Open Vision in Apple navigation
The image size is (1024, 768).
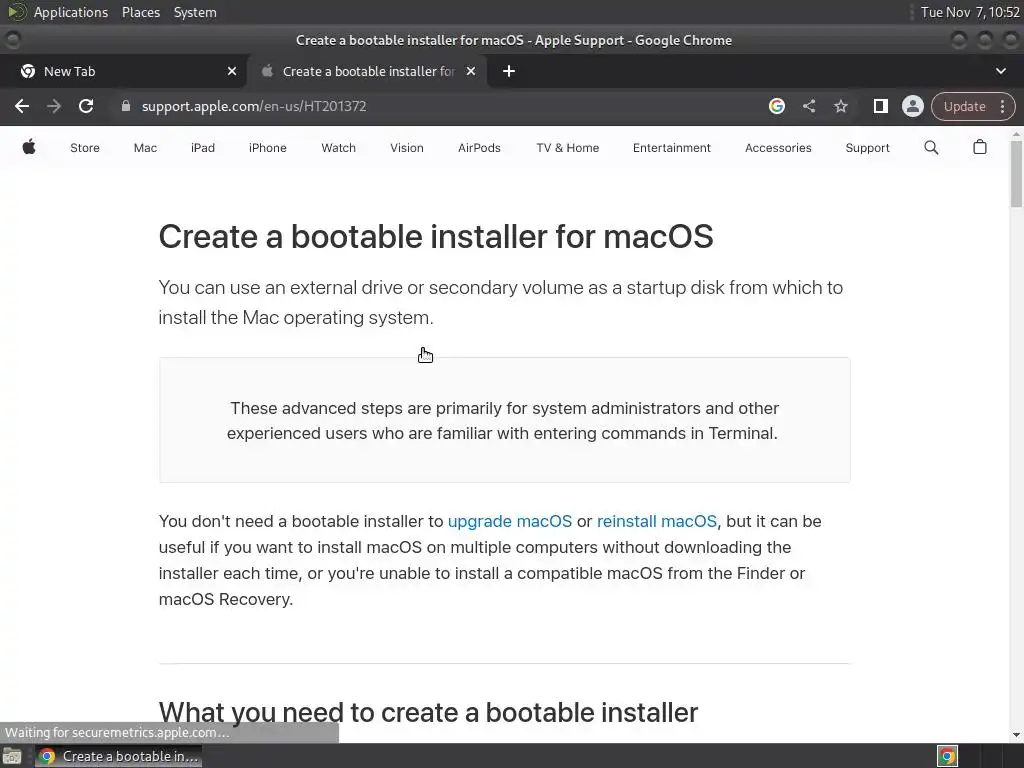pyautogui.click(x=407, y=148)
